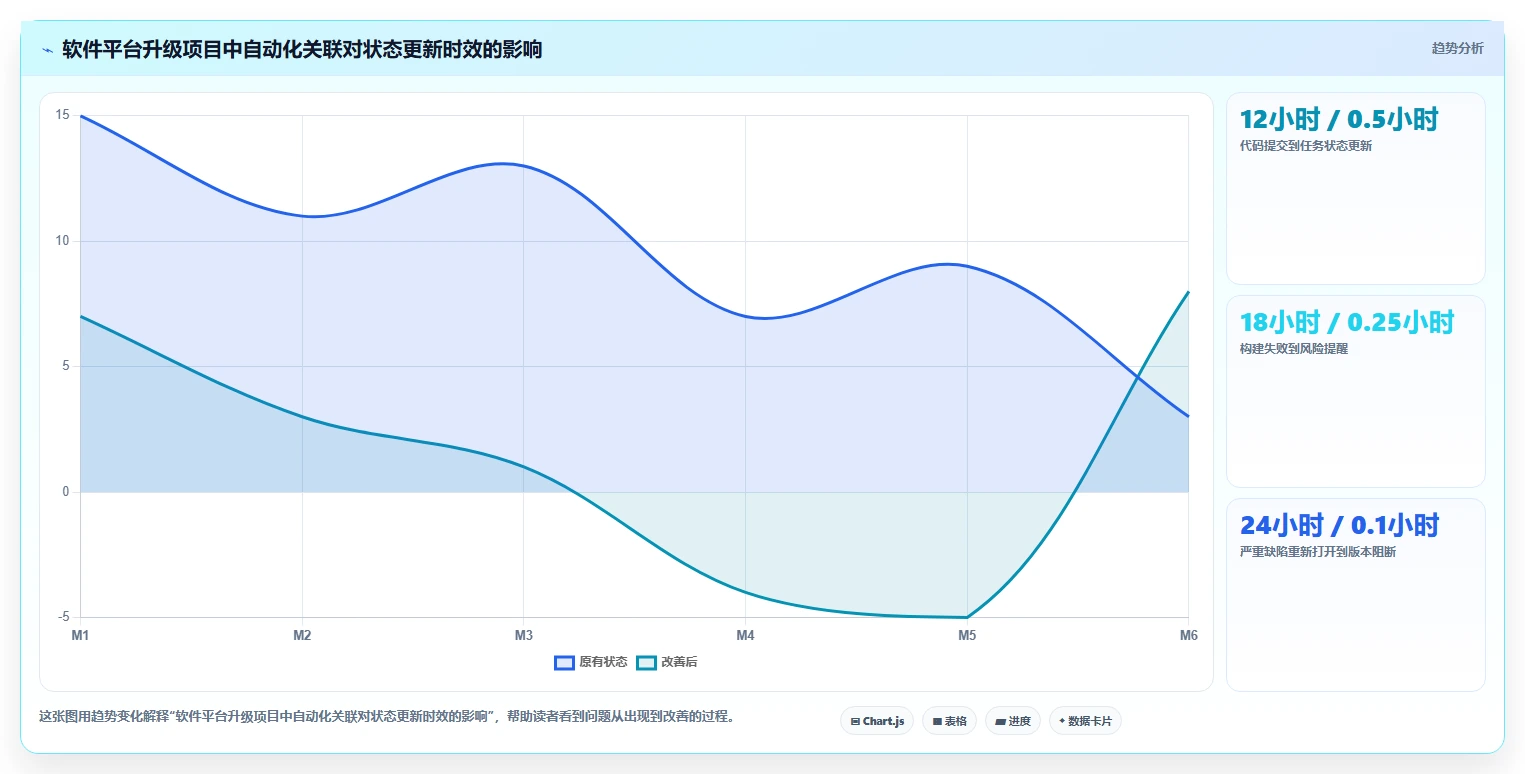This screenshot has height=774, width=1525.
Task: Select the 表格 tag chip
Action: coord(949,721)
